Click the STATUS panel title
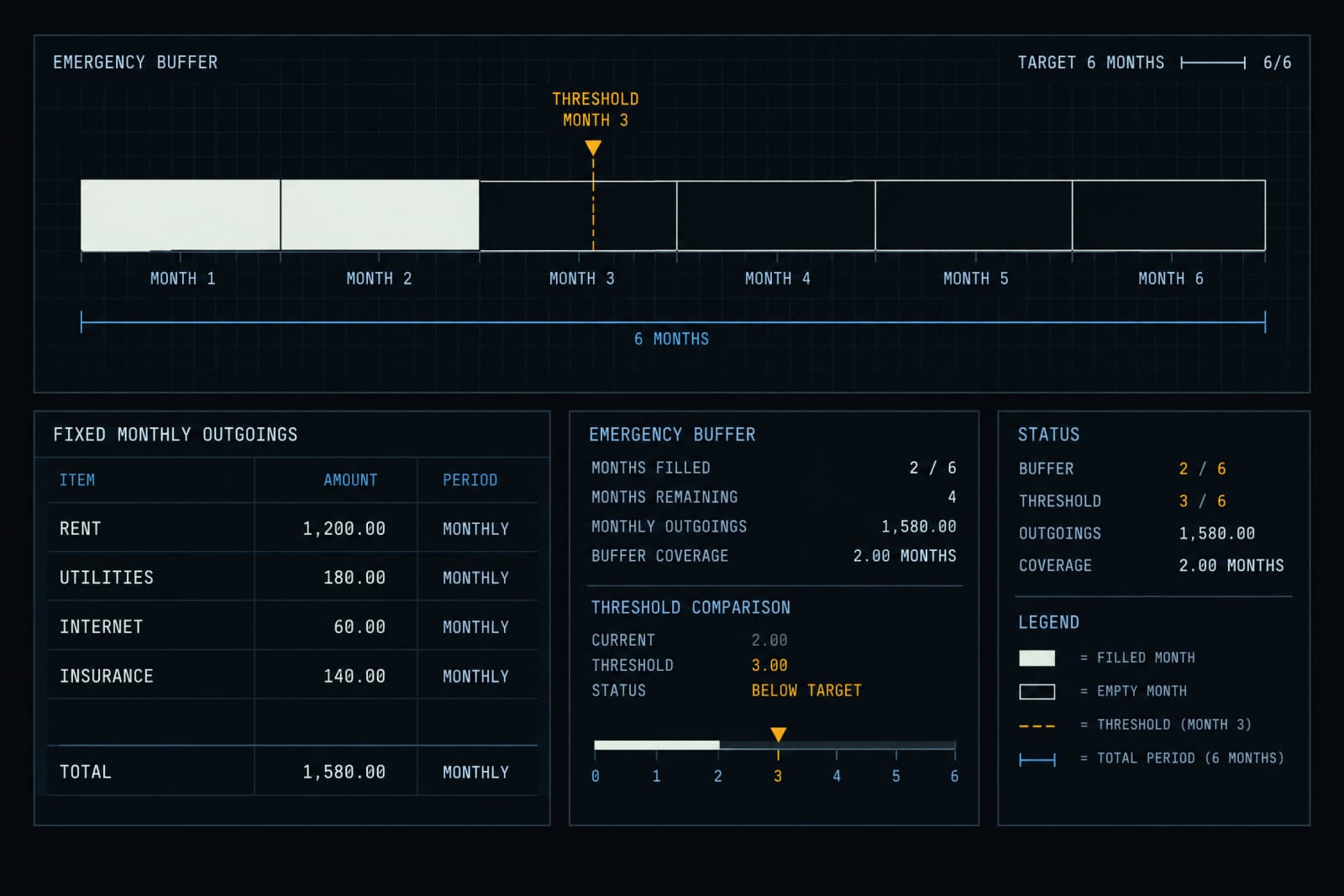 [x=1049, y=435]
